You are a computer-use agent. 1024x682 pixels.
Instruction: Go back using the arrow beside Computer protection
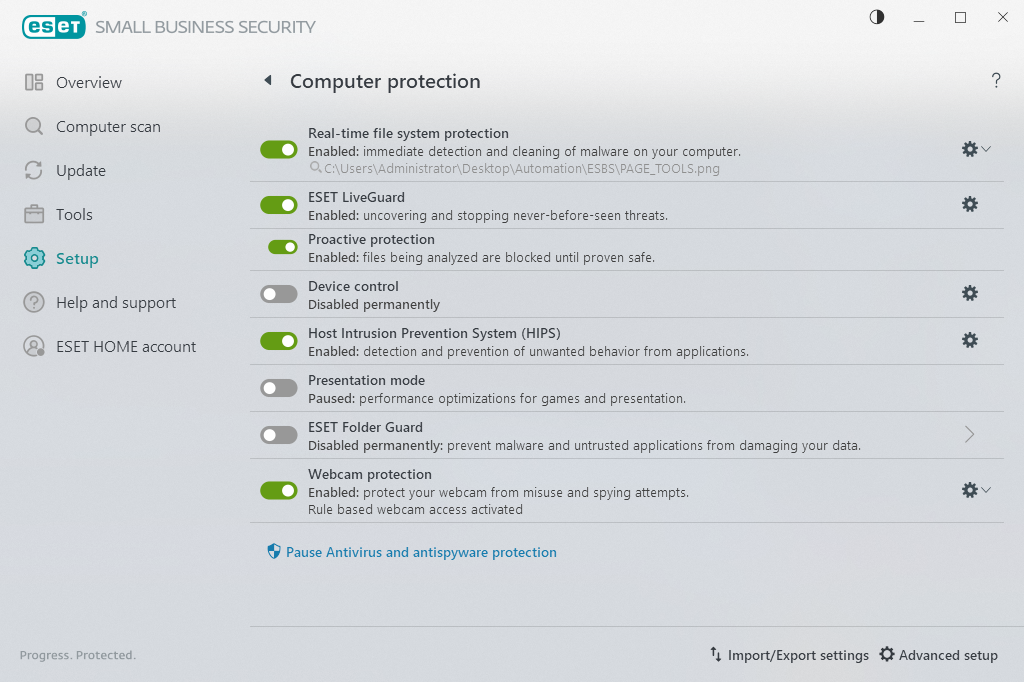click(x=268, y=81)
